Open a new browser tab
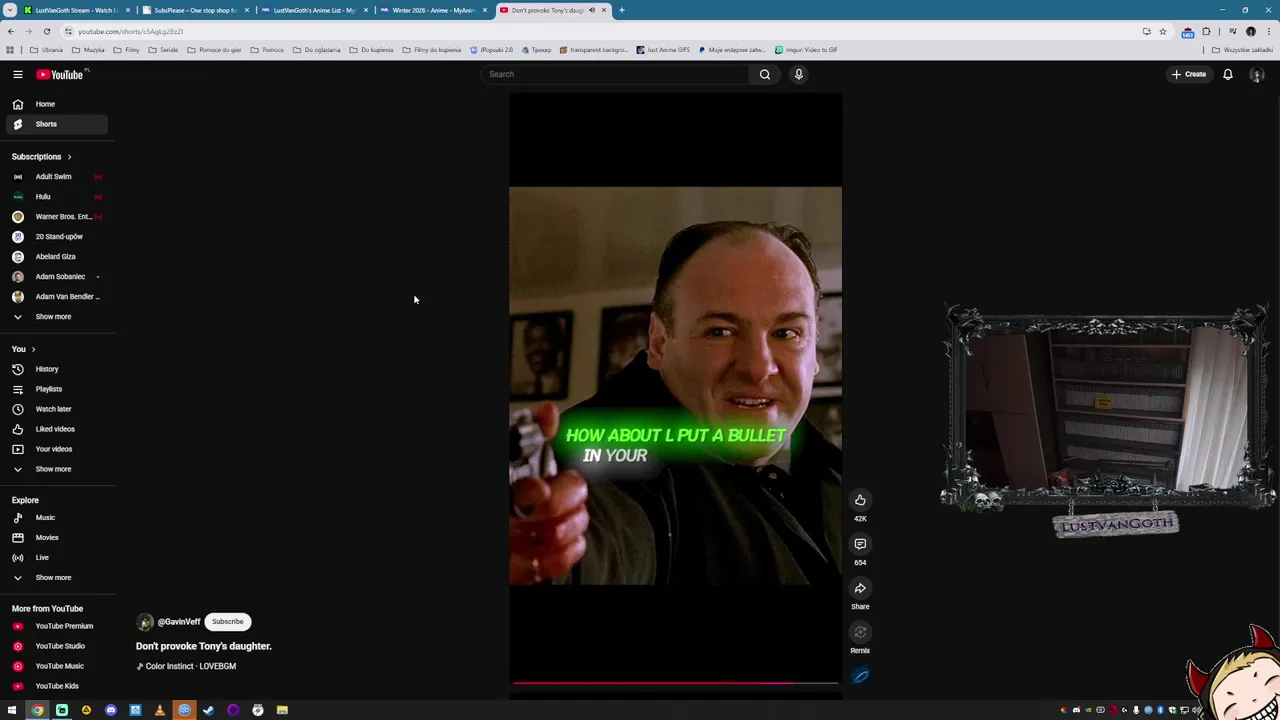 click(621, 10)
